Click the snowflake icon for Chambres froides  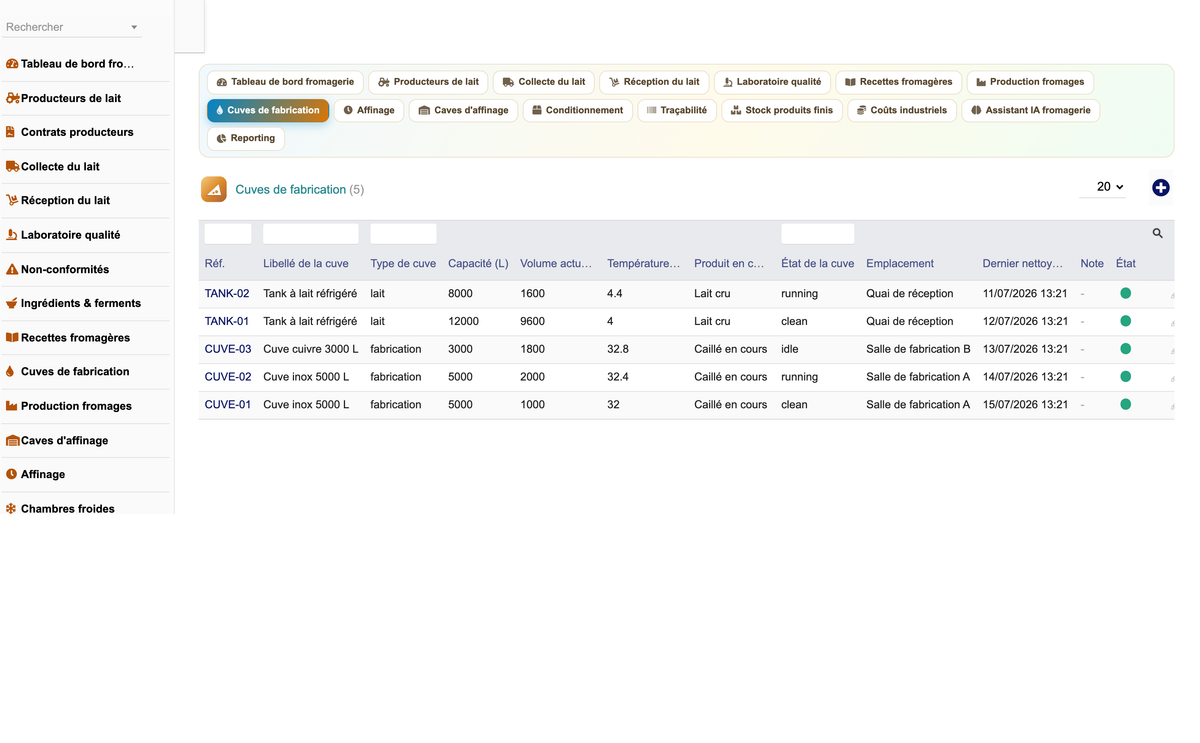[x=12, y=508]
